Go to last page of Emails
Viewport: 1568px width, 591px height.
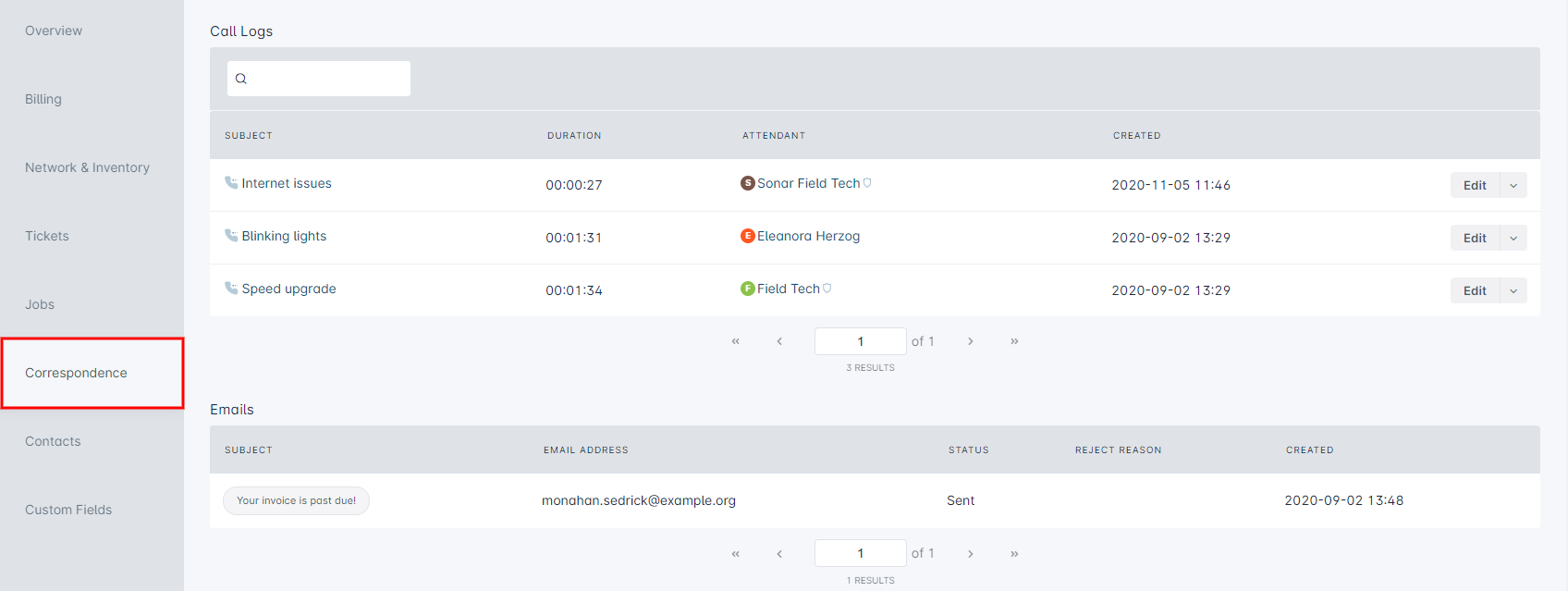pyautogui.click(x=1014, y=554)
